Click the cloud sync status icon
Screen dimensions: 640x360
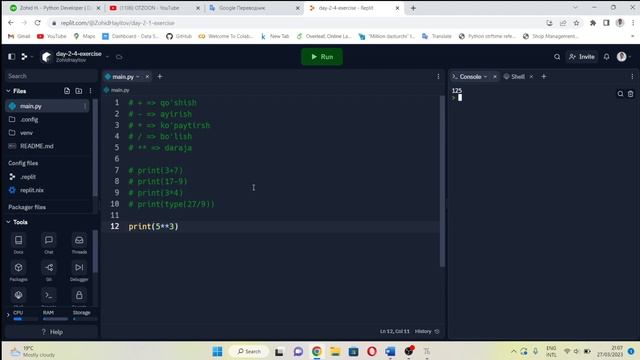click(119, 57)
